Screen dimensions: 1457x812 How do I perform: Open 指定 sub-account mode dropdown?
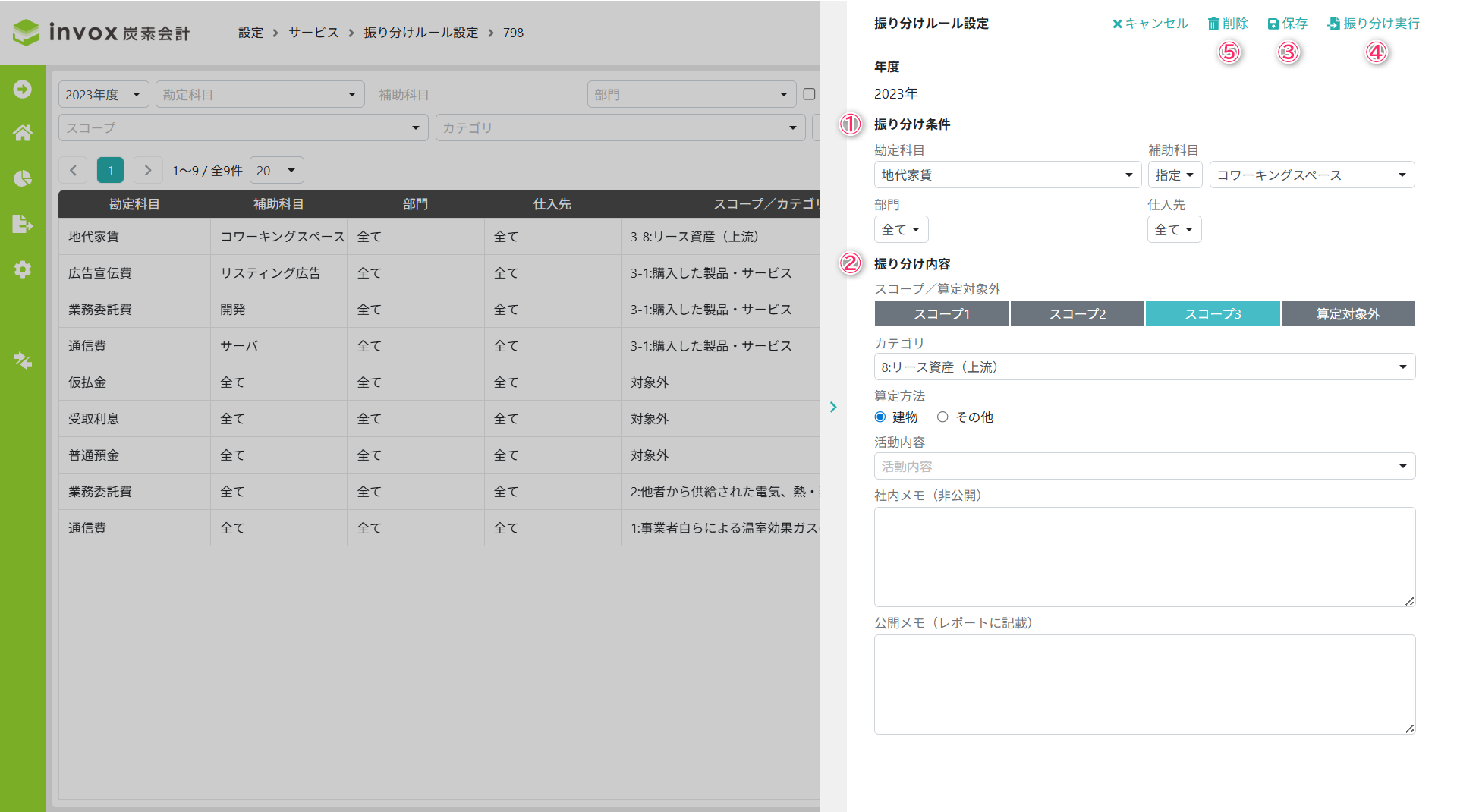pyautogui.click(x=1175, y=175)
